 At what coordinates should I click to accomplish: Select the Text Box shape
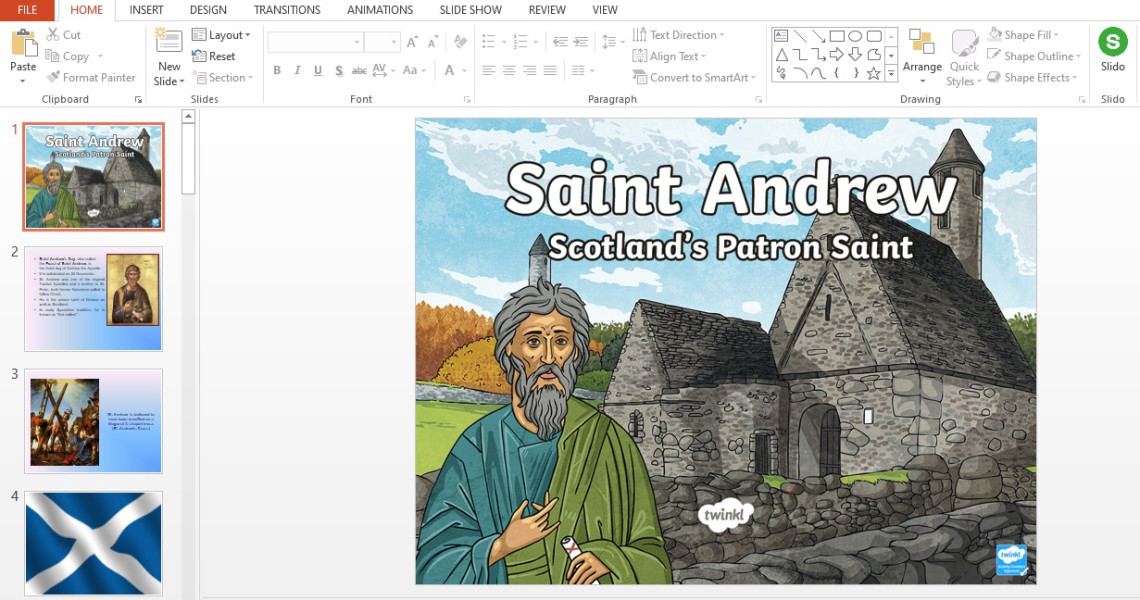[781, 35]
